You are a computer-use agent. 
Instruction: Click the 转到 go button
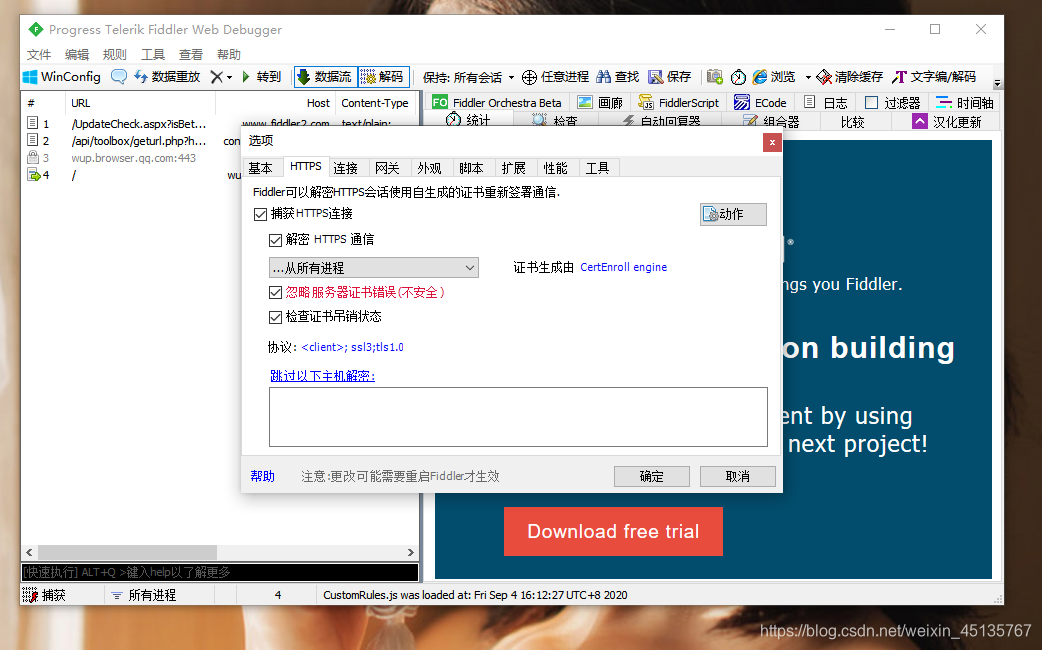[x=260, y=77]
